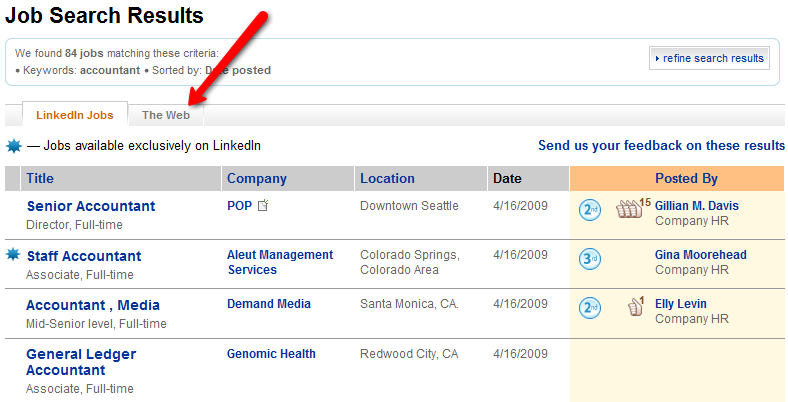Viewport: 788px width, 402px height.
Task: View Elly Levin's profile
Action: [680, 304]
